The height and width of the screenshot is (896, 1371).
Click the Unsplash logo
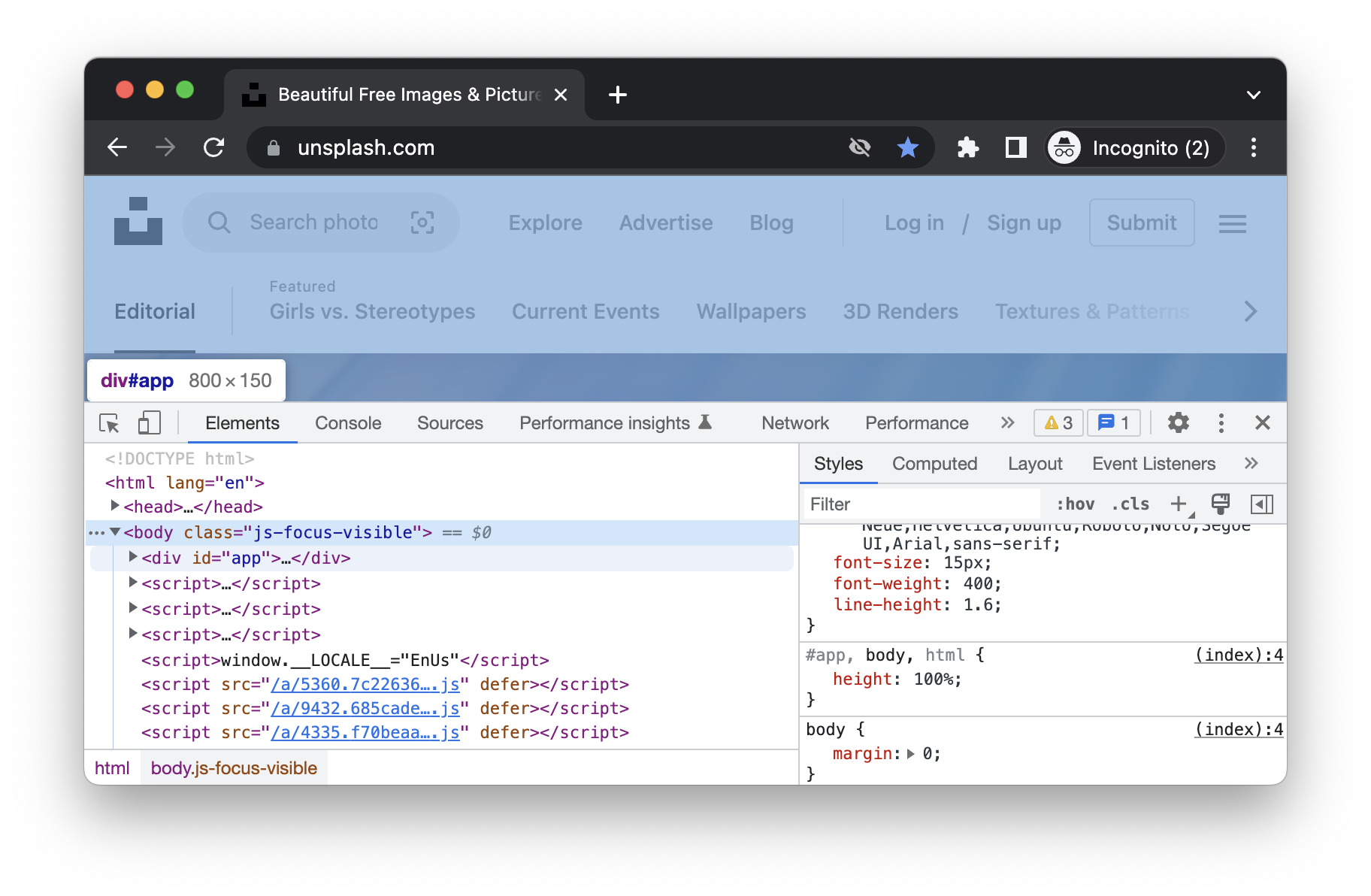pyautogui.click(x=138, y=221)
